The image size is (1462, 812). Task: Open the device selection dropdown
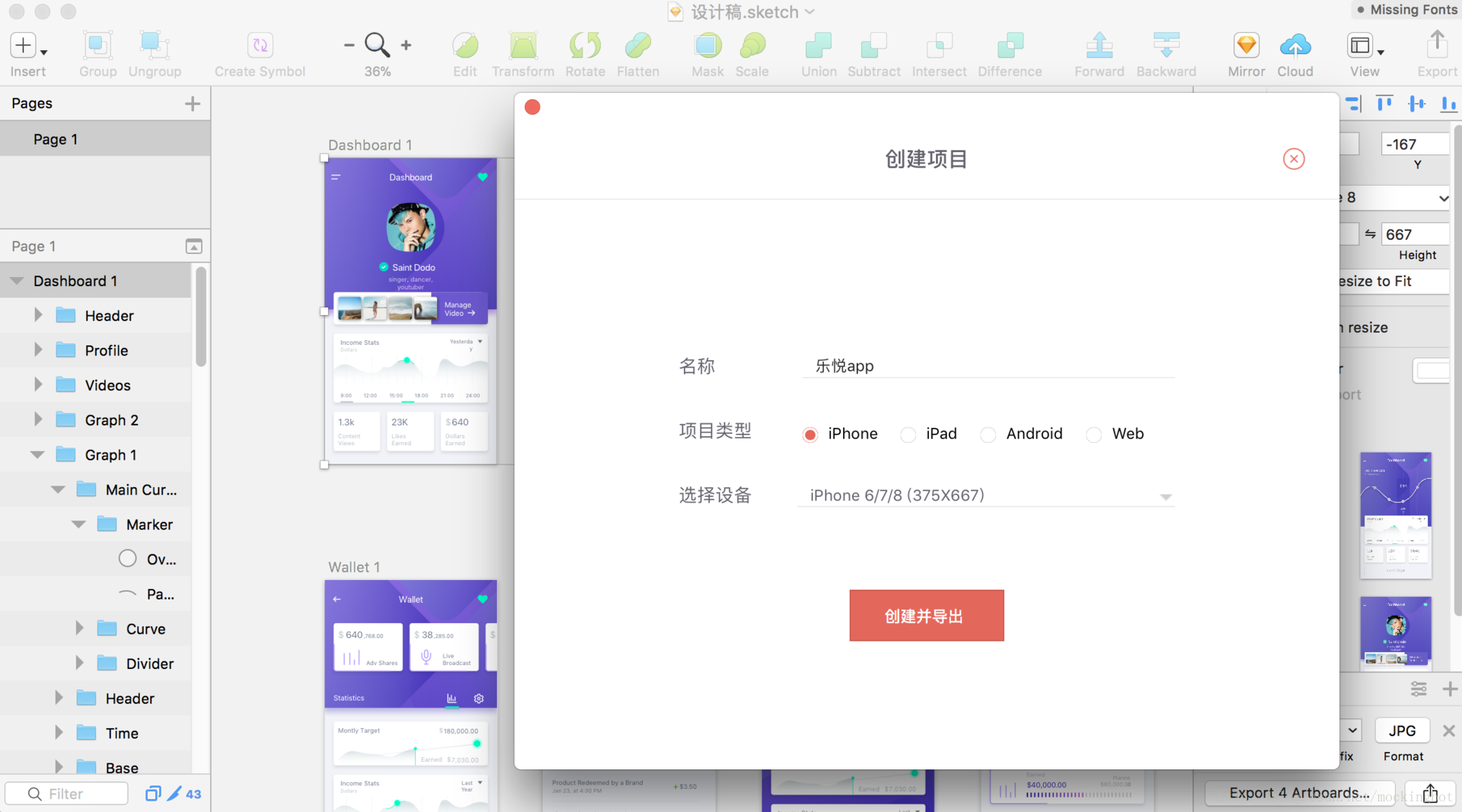[x=986, y=495]
